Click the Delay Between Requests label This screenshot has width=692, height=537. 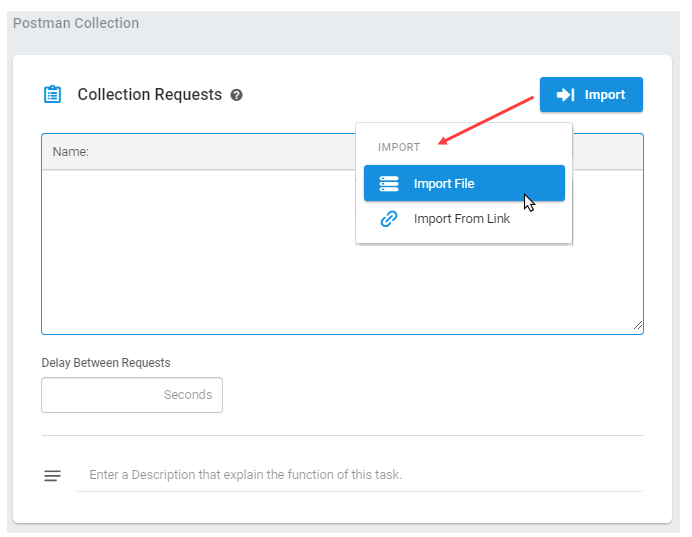(x=106, y=363)
